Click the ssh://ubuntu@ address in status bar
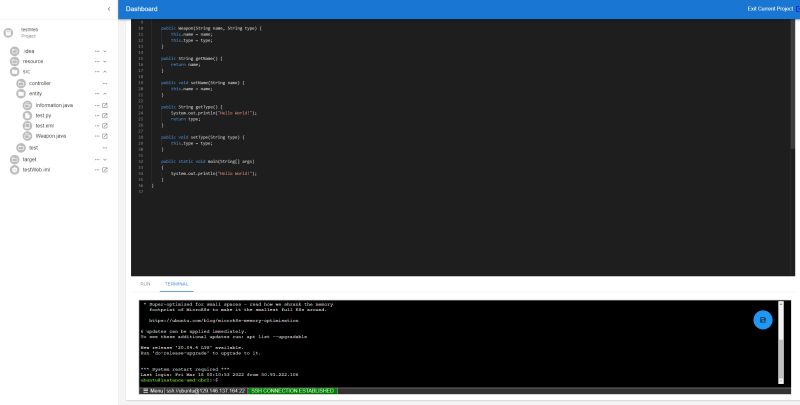800x405 pixels. point(206,391)
